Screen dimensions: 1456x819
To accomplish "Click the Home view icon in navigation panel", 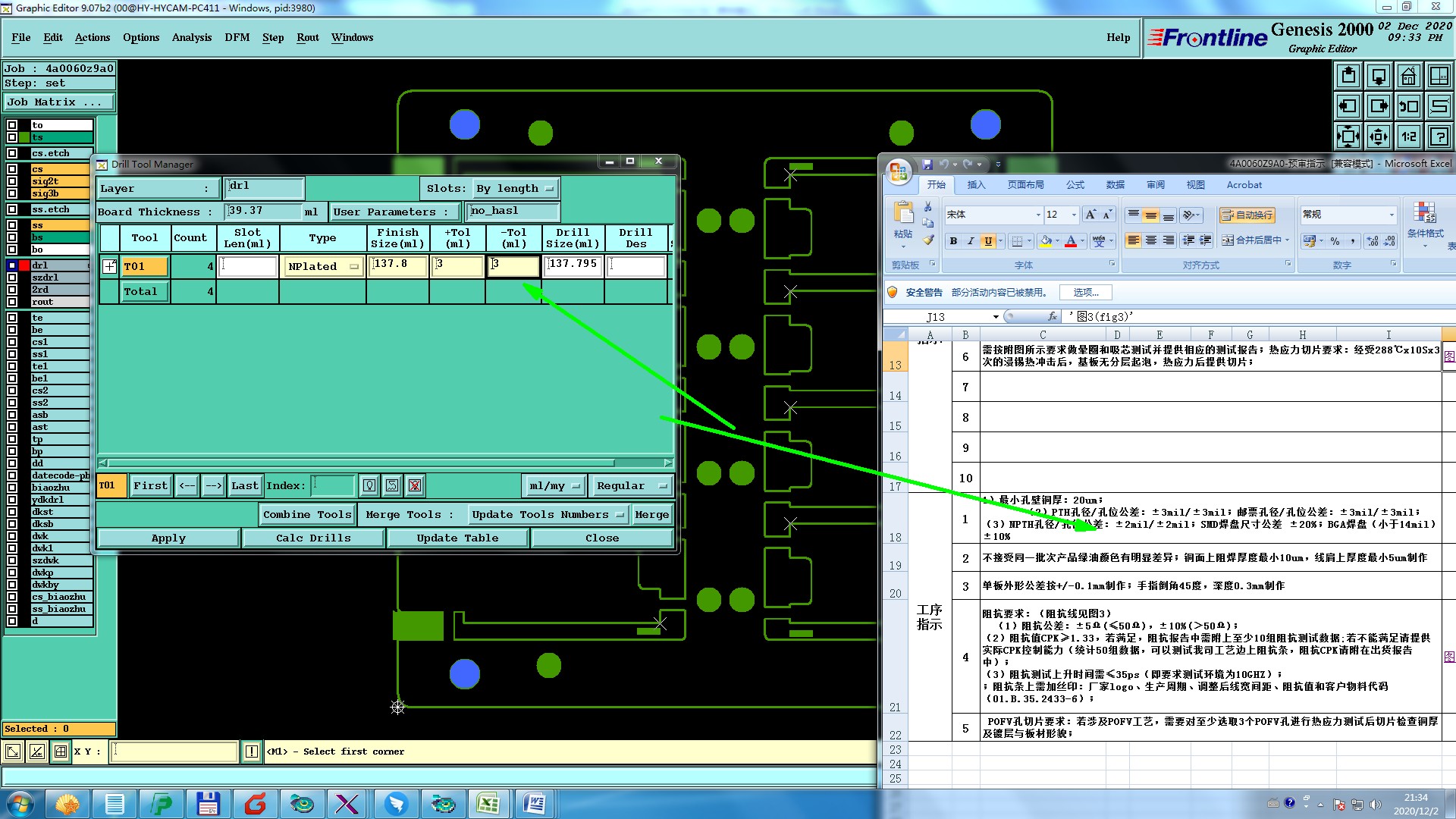I will 1408,76.
